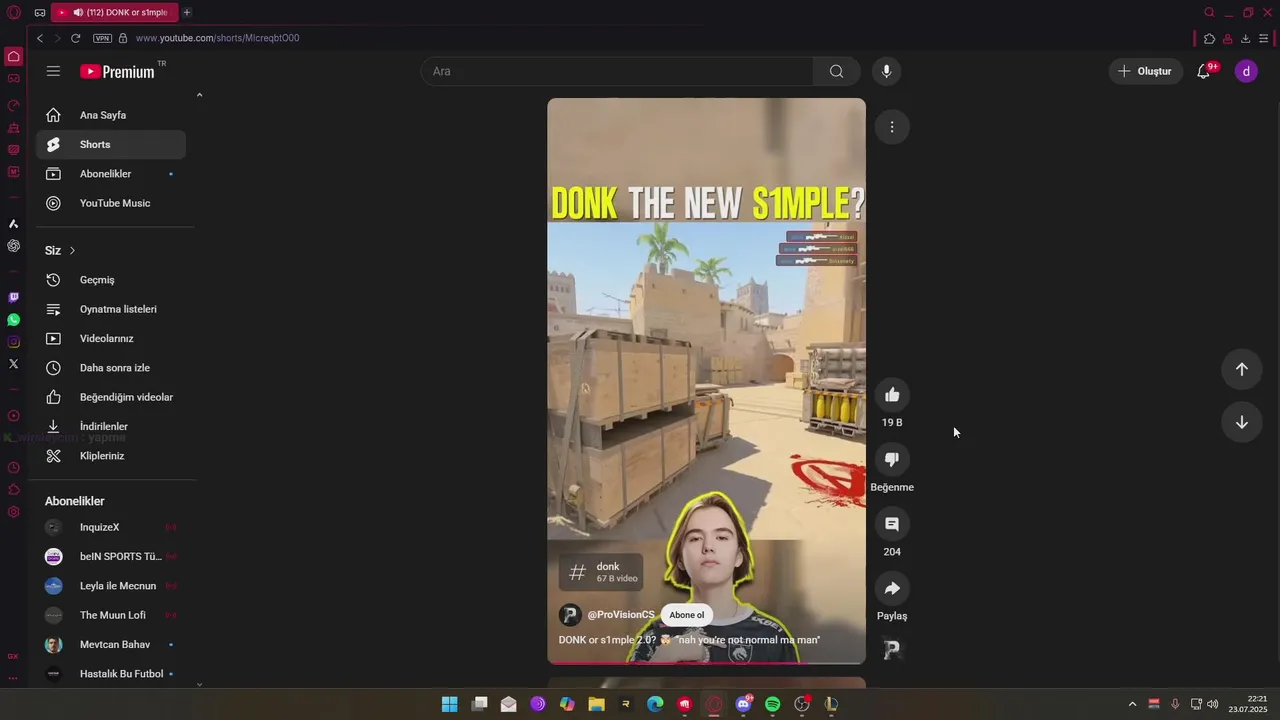Open ChatGPT in Opera sidebar
The image size is (1280, 720).
[x=13, y=245]
